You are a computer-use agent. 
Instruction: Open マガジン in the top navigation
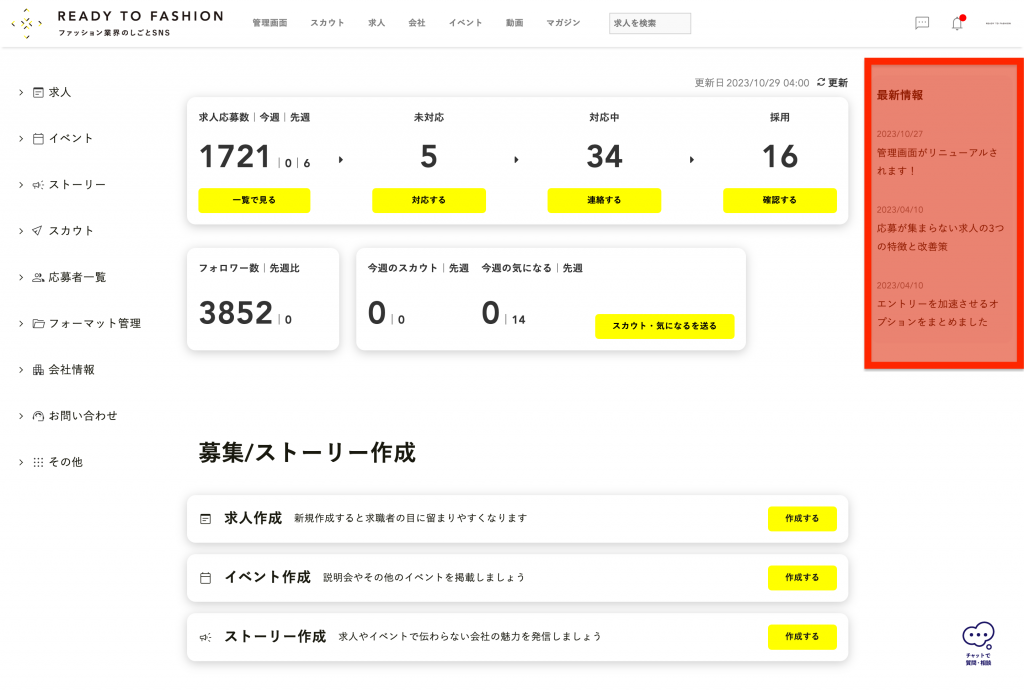pyautogui.click(x=563, y=23)
